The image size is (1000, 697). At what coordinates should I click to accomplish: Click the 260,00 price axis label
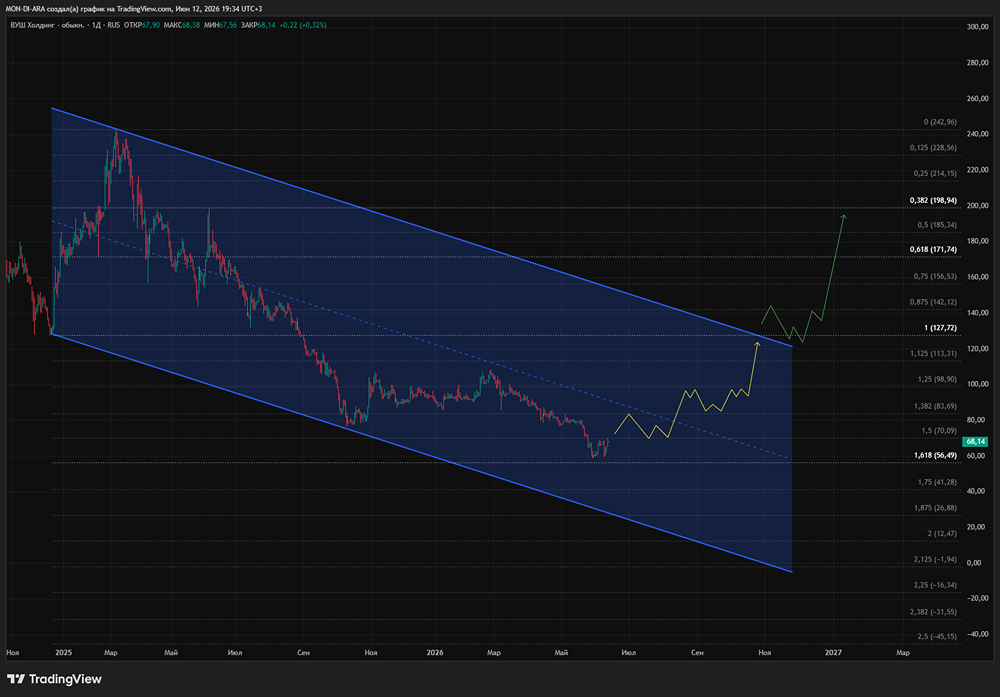(x=978, y=98)
